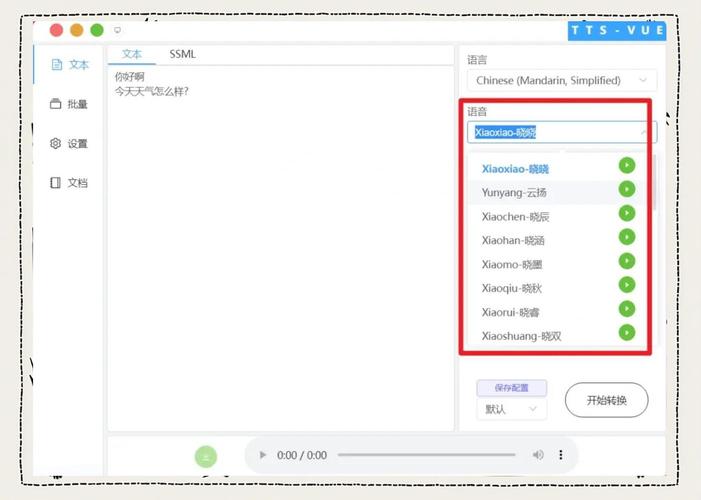Viewport: 701px width, 500px height.
Task: Mute the audio player volume
Action: click(538, 455)
